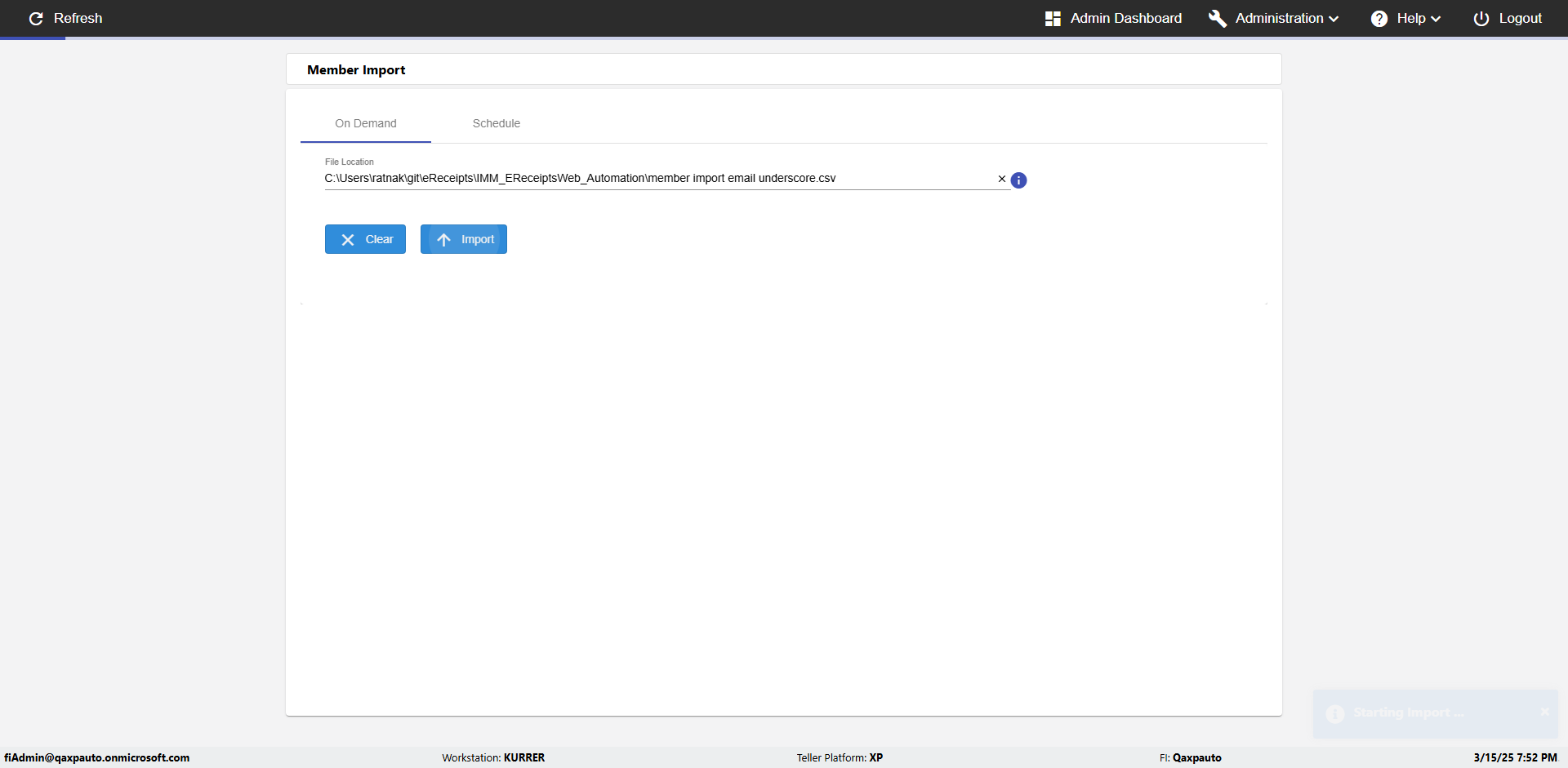Open the File Location info icon
1568x768 pixels.
click(x=1018, y=180)
